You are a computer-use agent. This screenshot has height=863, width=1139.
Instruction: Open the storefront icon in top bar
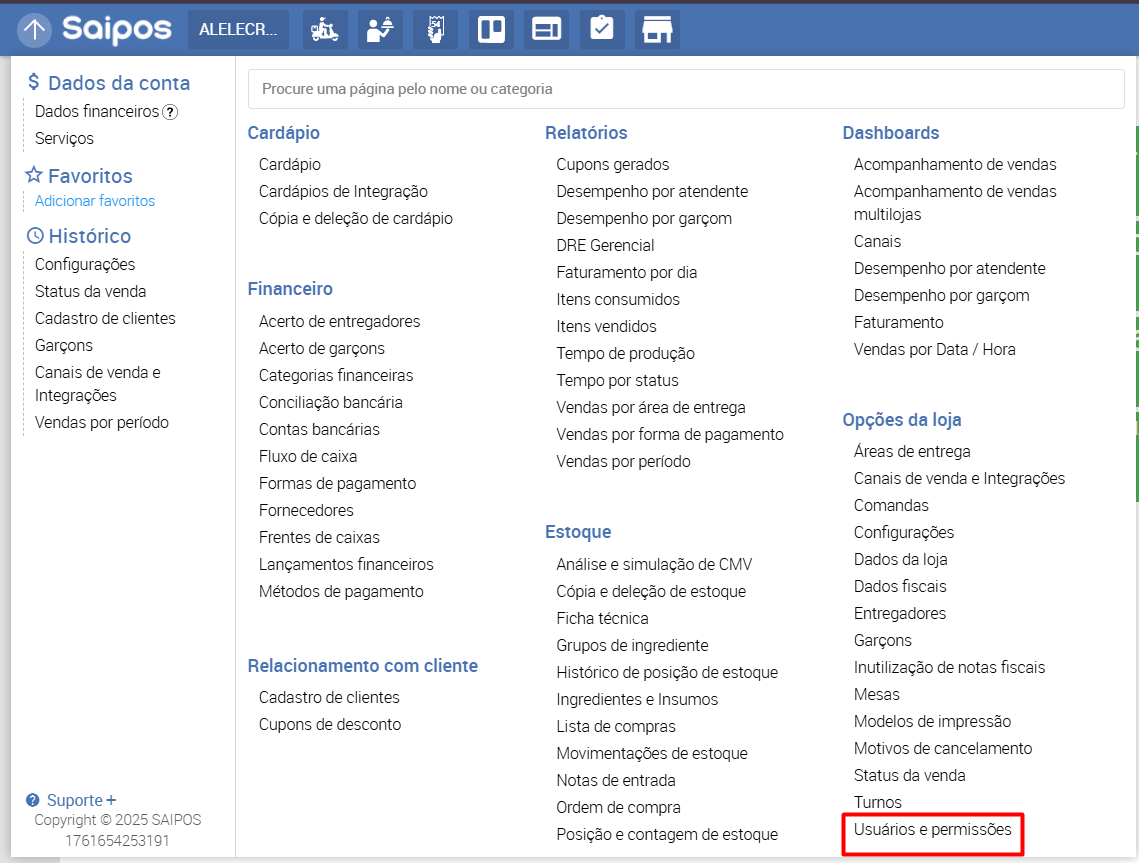click(657, 30)
